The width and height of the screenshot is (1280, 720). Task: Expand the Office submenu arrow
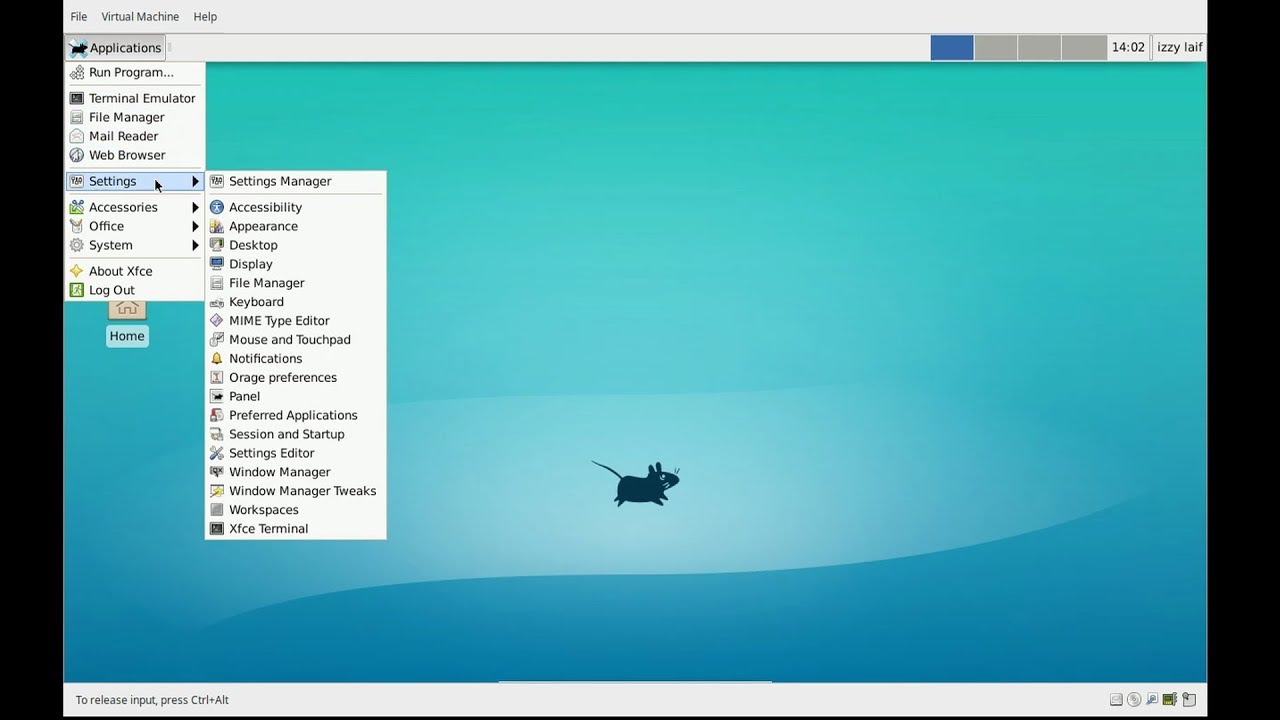195,226
